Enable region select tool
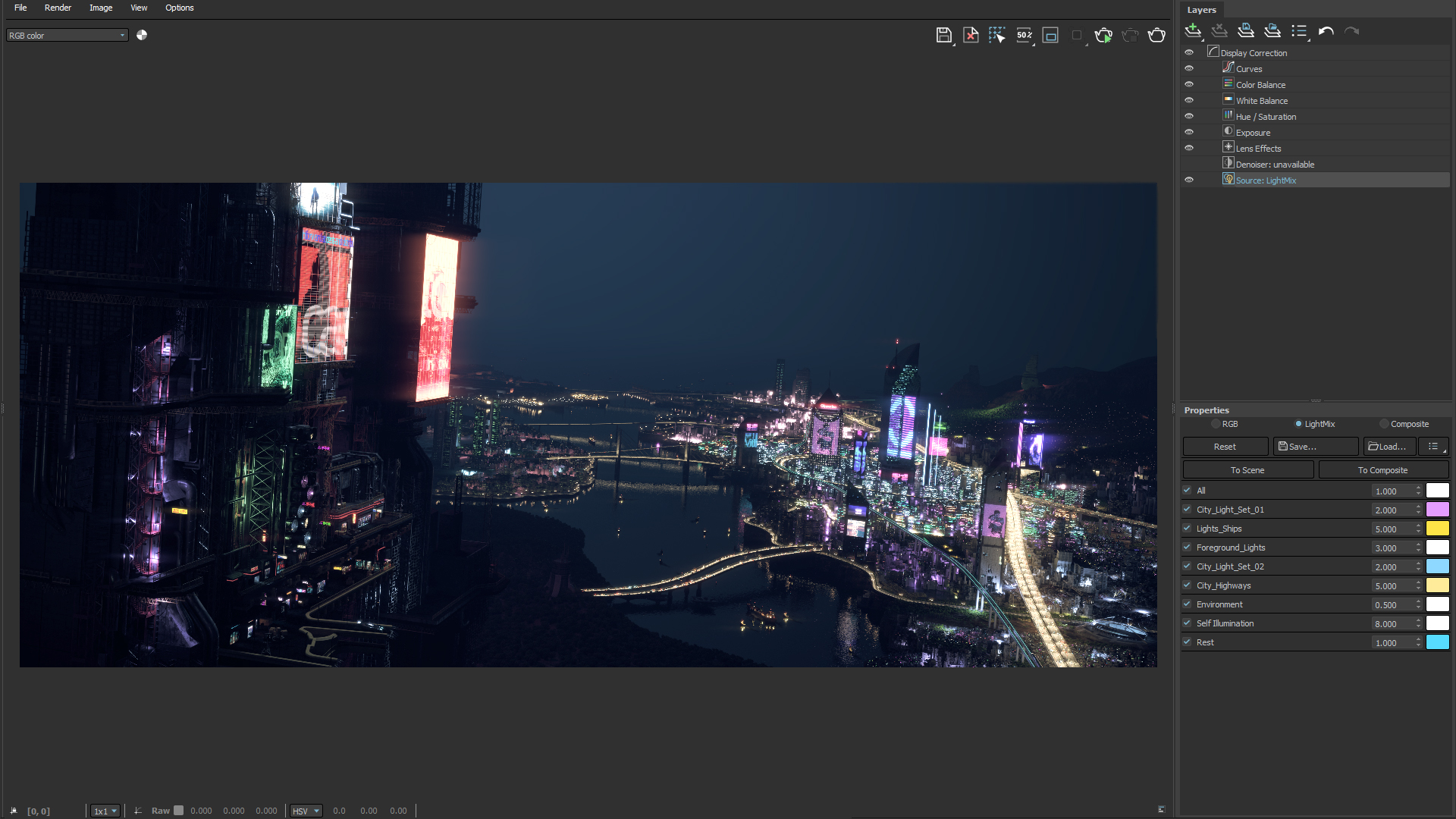1456x819 pixels. coord(996,35)
